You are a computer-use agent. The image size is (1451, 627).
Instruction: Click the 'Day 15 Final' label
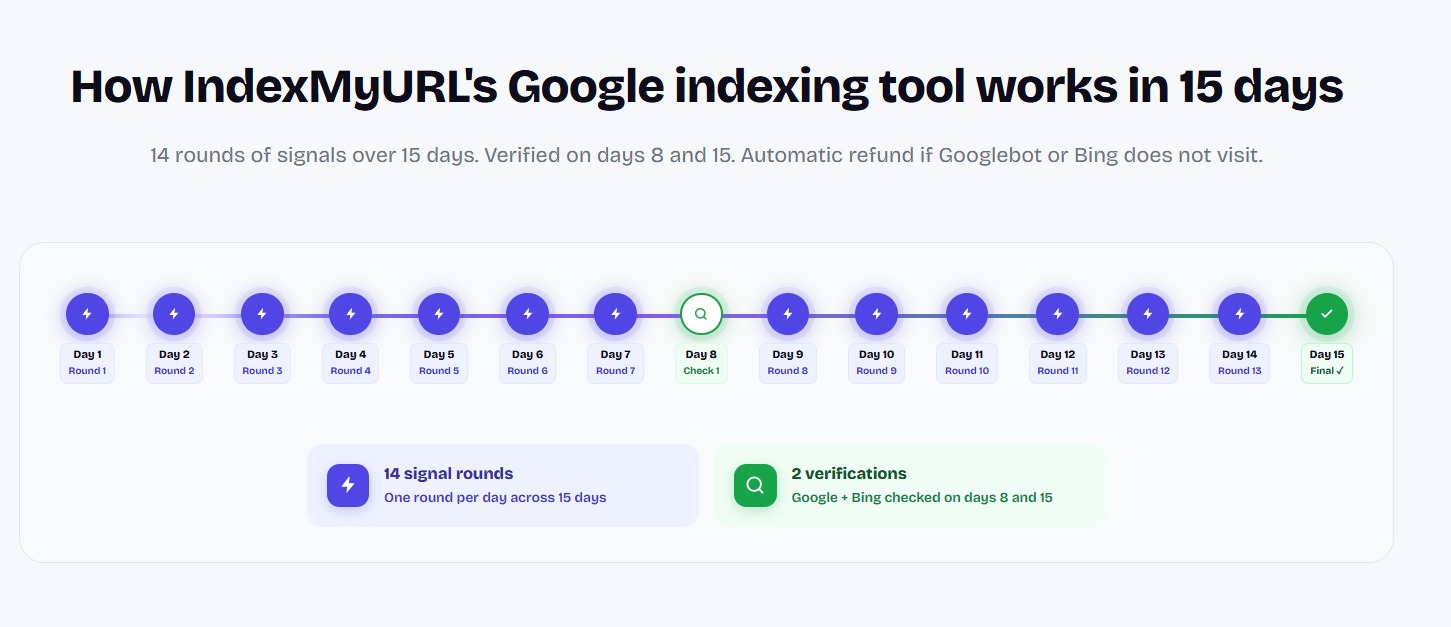point(1327,363)
